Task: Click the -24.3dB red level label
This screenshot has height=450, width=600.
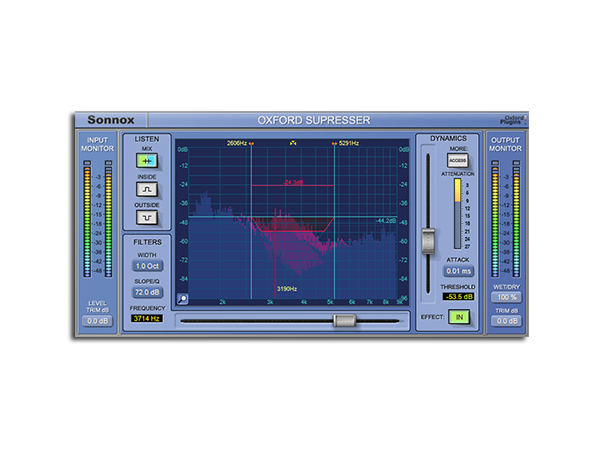Action: [x=293, y=182]
